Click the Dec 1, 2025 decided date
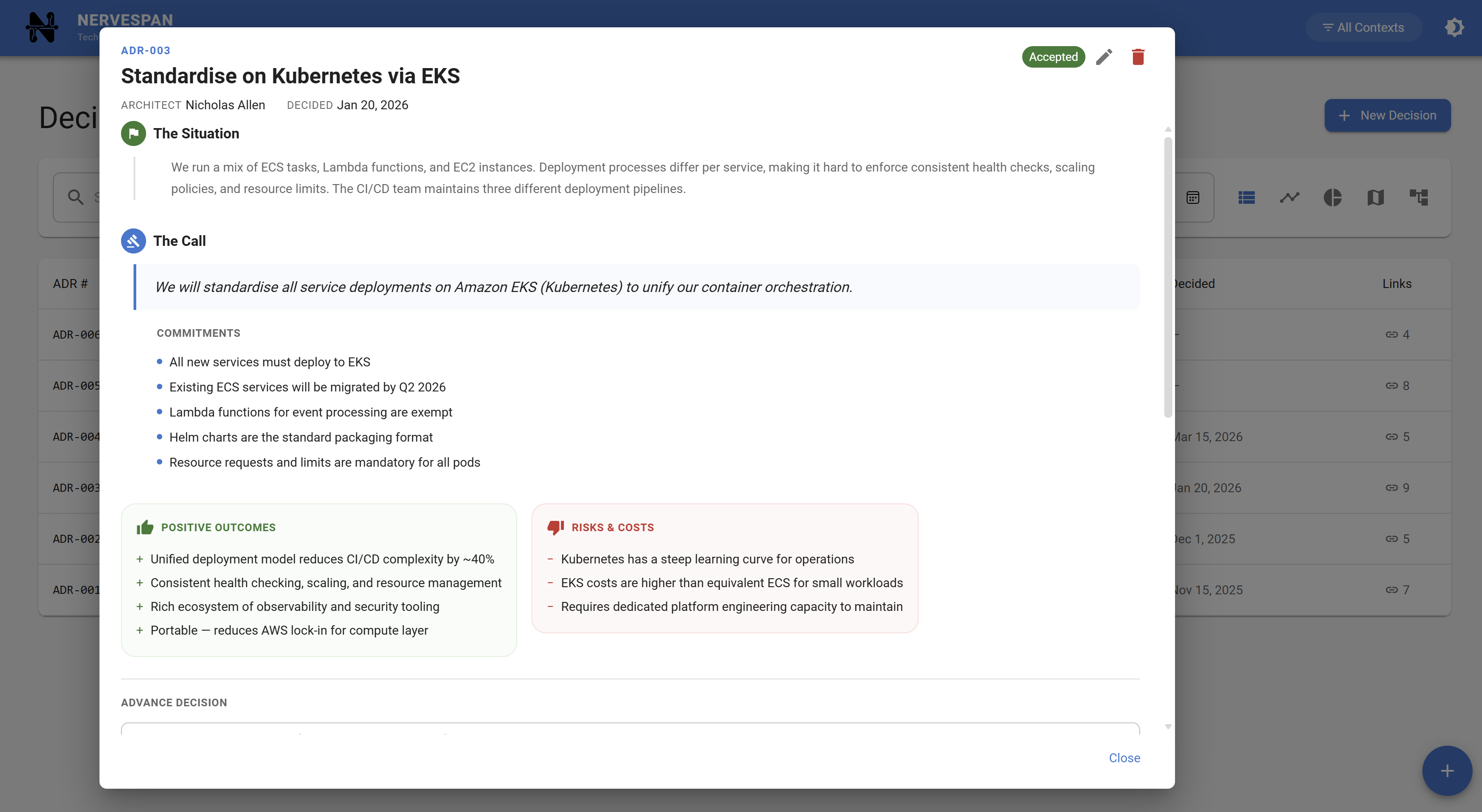 coord(1205,539)
